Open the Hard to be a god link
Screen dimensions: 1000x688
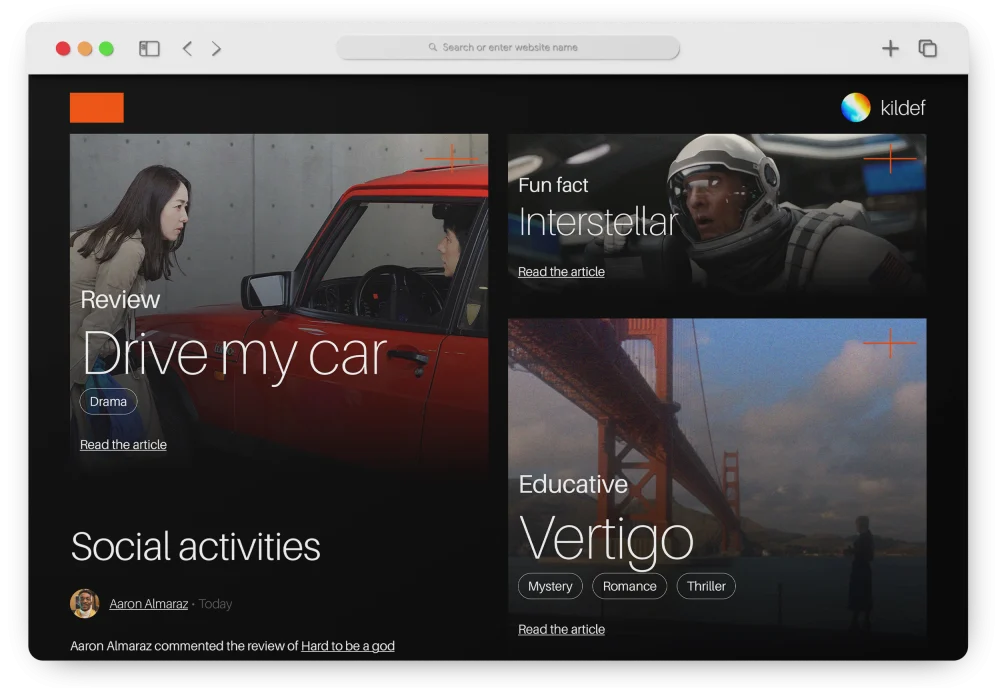348,646
